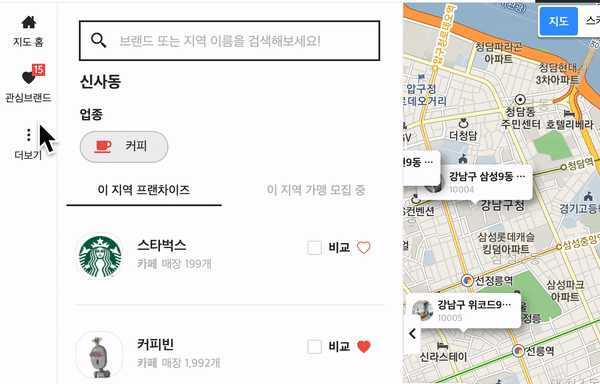Image resolution: width=600 pixels, height=384 pixels.
Task: Select the 커피 category chip
Action: [x=124, y=146]
